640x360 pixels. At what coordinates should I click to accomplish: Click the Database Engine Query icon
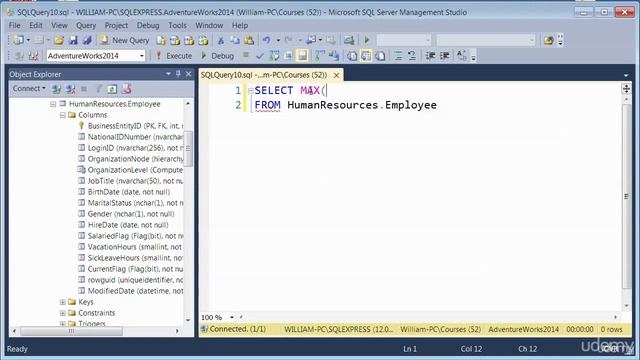[x=161, y=40]
